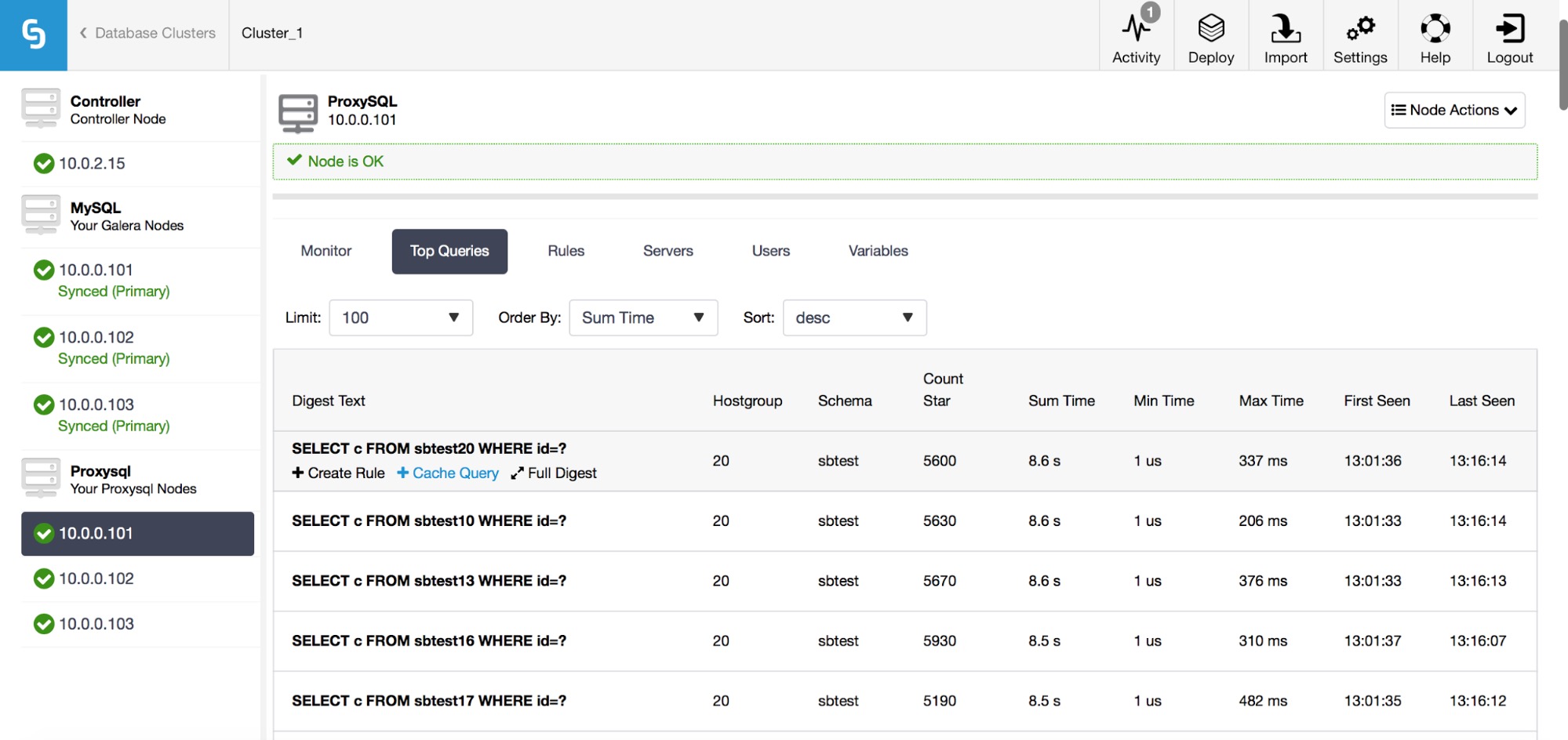The image size is (1568, 740).
Task: Open the Deploy stack icon
Action: coord(1211,29)
